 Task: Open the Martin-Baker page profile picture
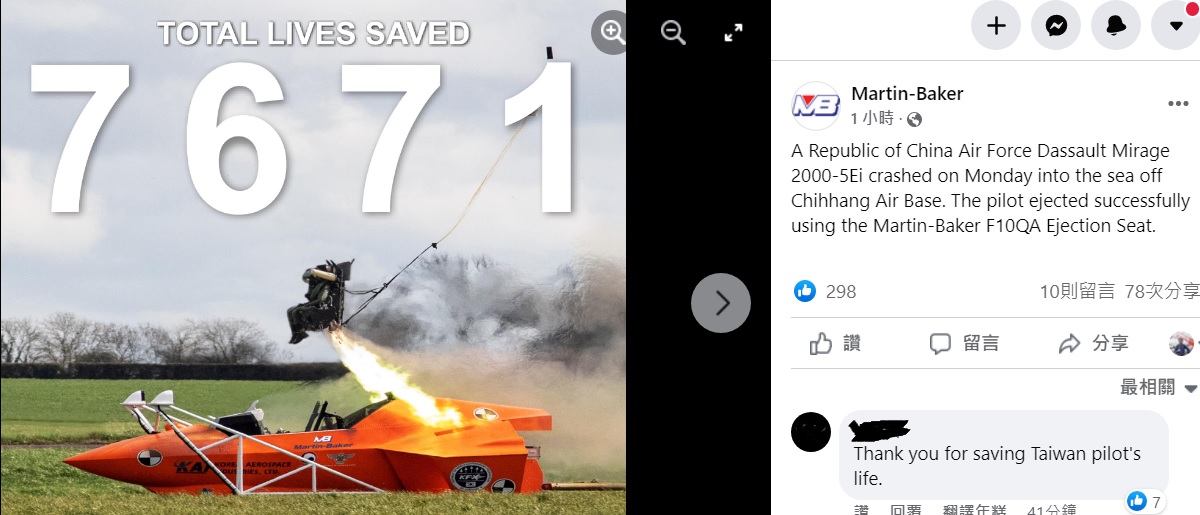click(x=816, y=106)
